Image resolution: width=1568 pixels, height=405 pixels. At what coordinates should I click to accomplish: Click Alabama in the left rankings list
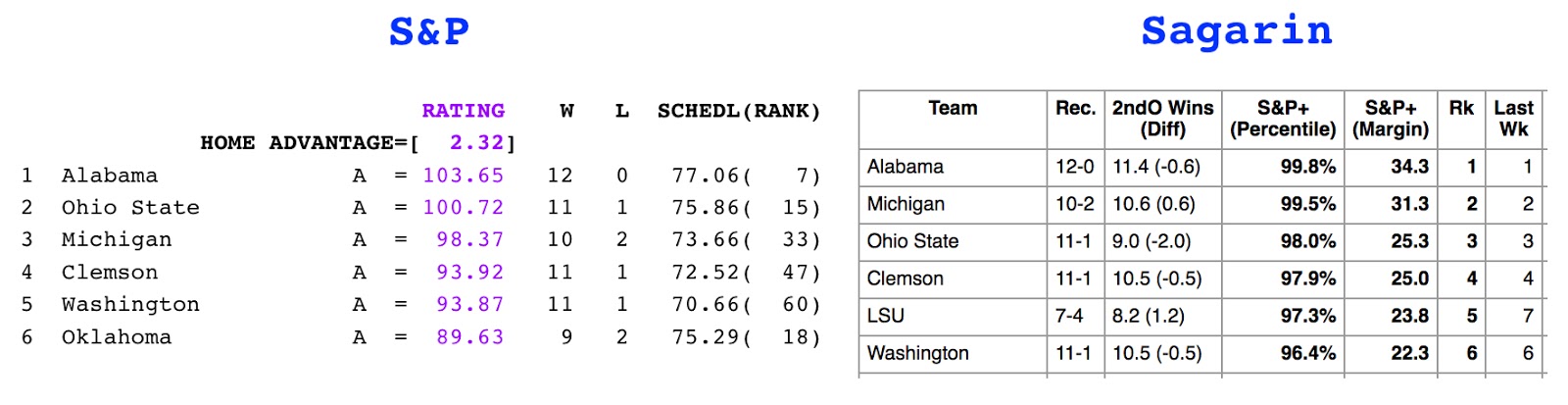tap(109, 176)
